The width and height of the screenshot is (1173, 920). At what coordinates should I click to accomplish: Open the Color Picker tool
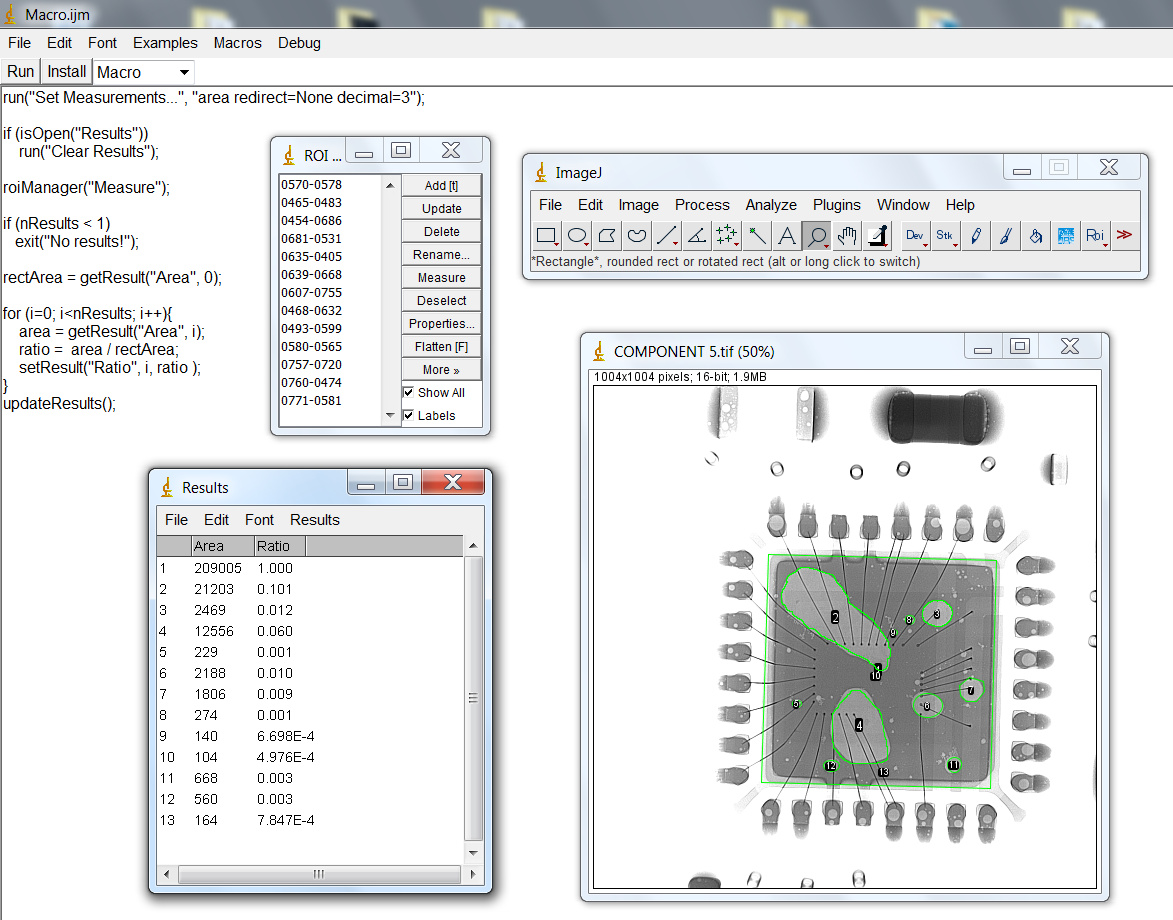(x=876, y=236)
